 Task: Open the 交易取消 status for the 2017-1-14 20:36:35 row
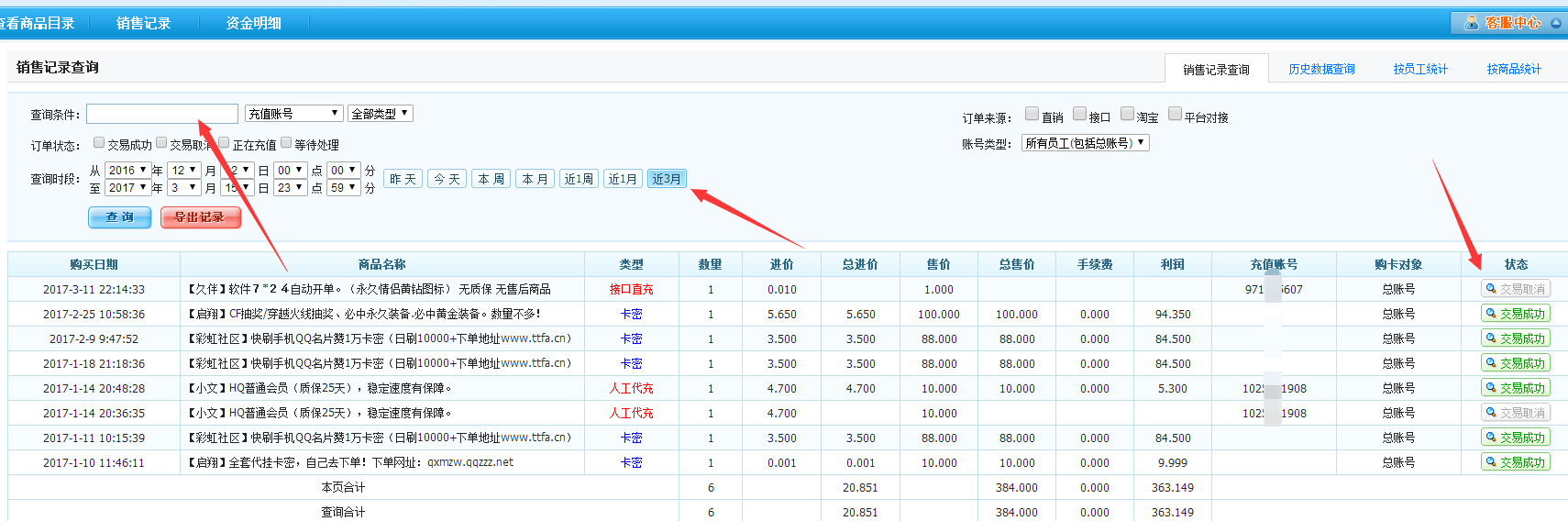pyautogui.click(x=1516, y=413)
